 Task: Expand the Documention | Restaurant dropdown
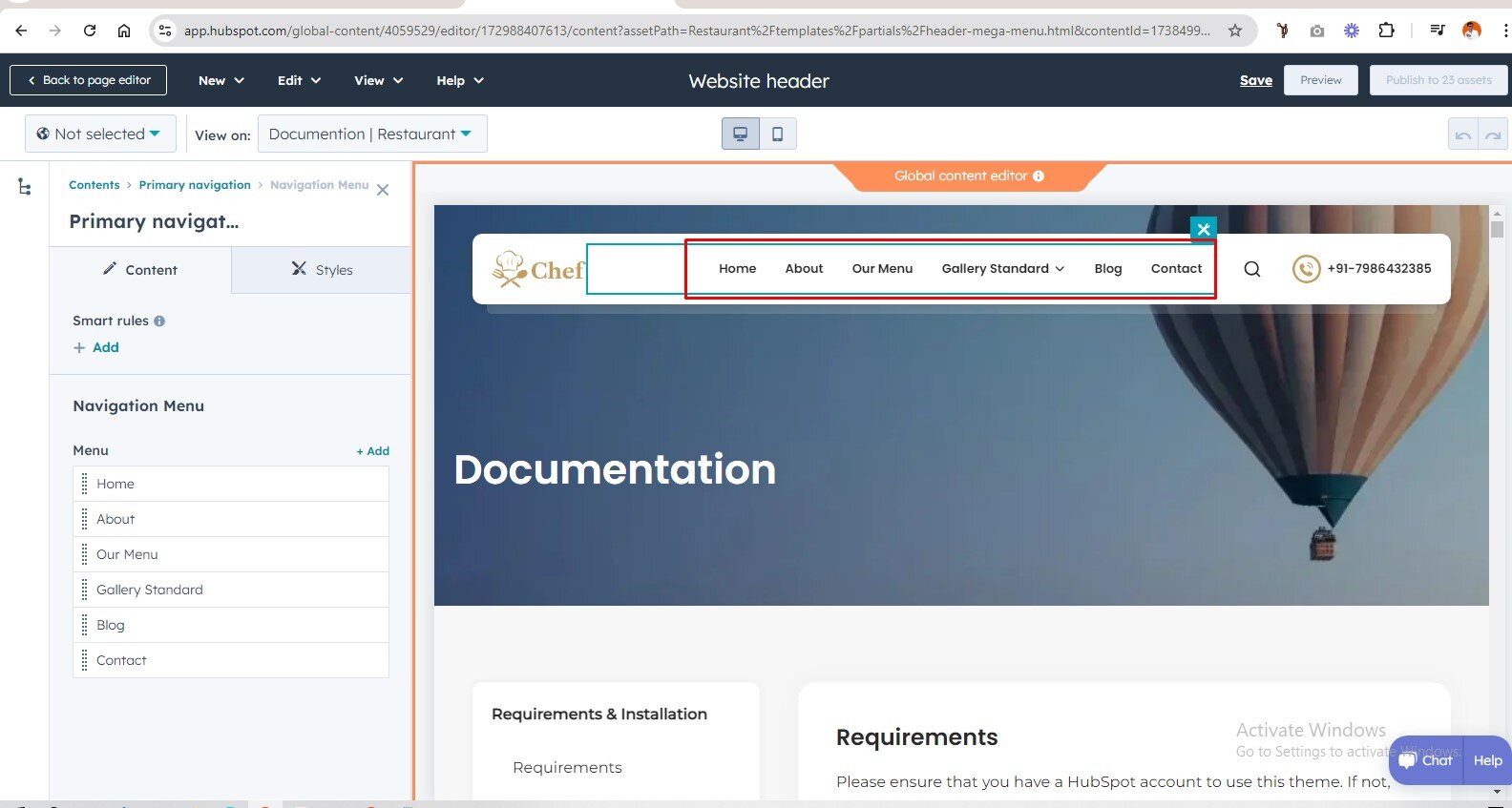click(x=371, y=135)
